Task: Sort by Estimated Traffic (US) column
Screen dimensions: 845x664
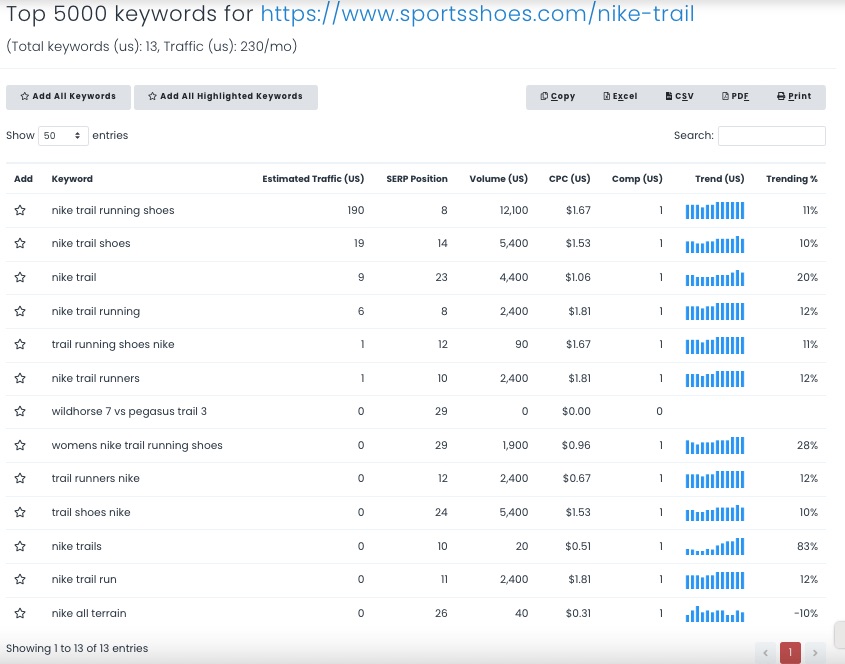Action: (x=313, y=179)
